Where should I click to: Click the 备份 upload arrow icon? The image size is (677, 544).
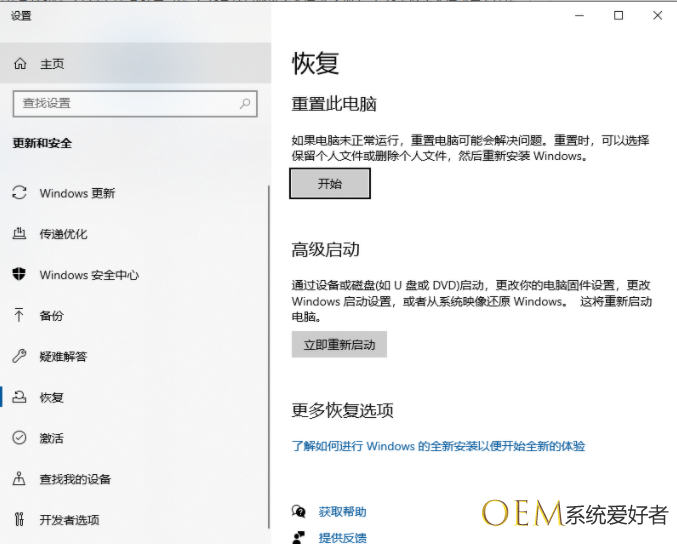pos(19,315)
